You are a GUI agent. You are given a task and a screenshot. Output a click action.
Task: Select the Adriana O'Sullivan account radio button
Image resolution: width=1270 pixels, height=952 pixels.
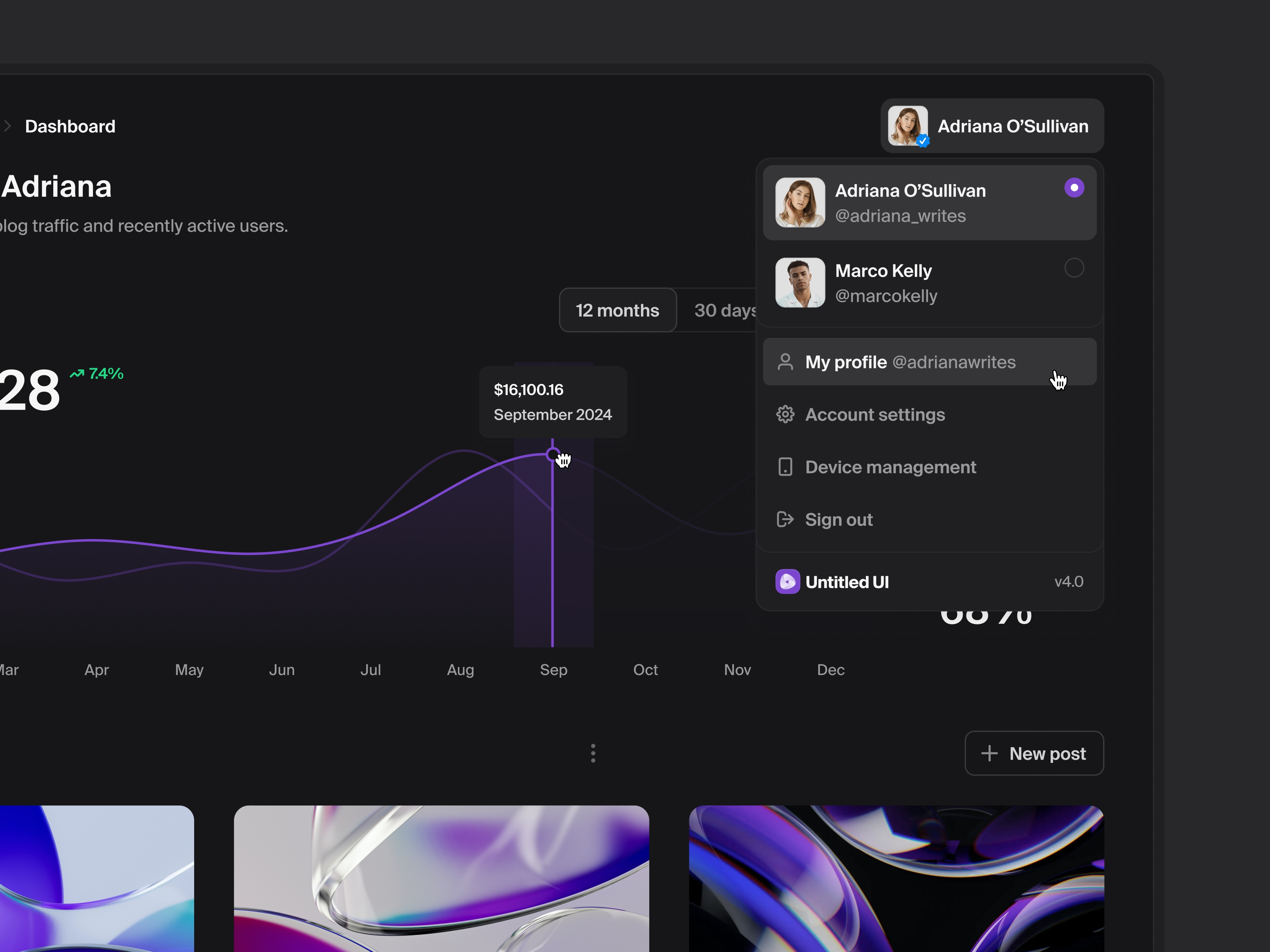coord(1074,188)
